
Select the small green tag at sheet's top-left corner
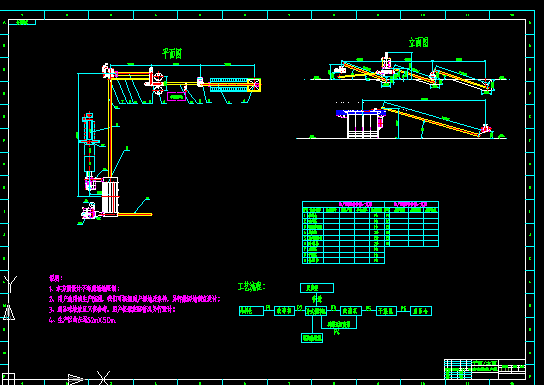22,23
